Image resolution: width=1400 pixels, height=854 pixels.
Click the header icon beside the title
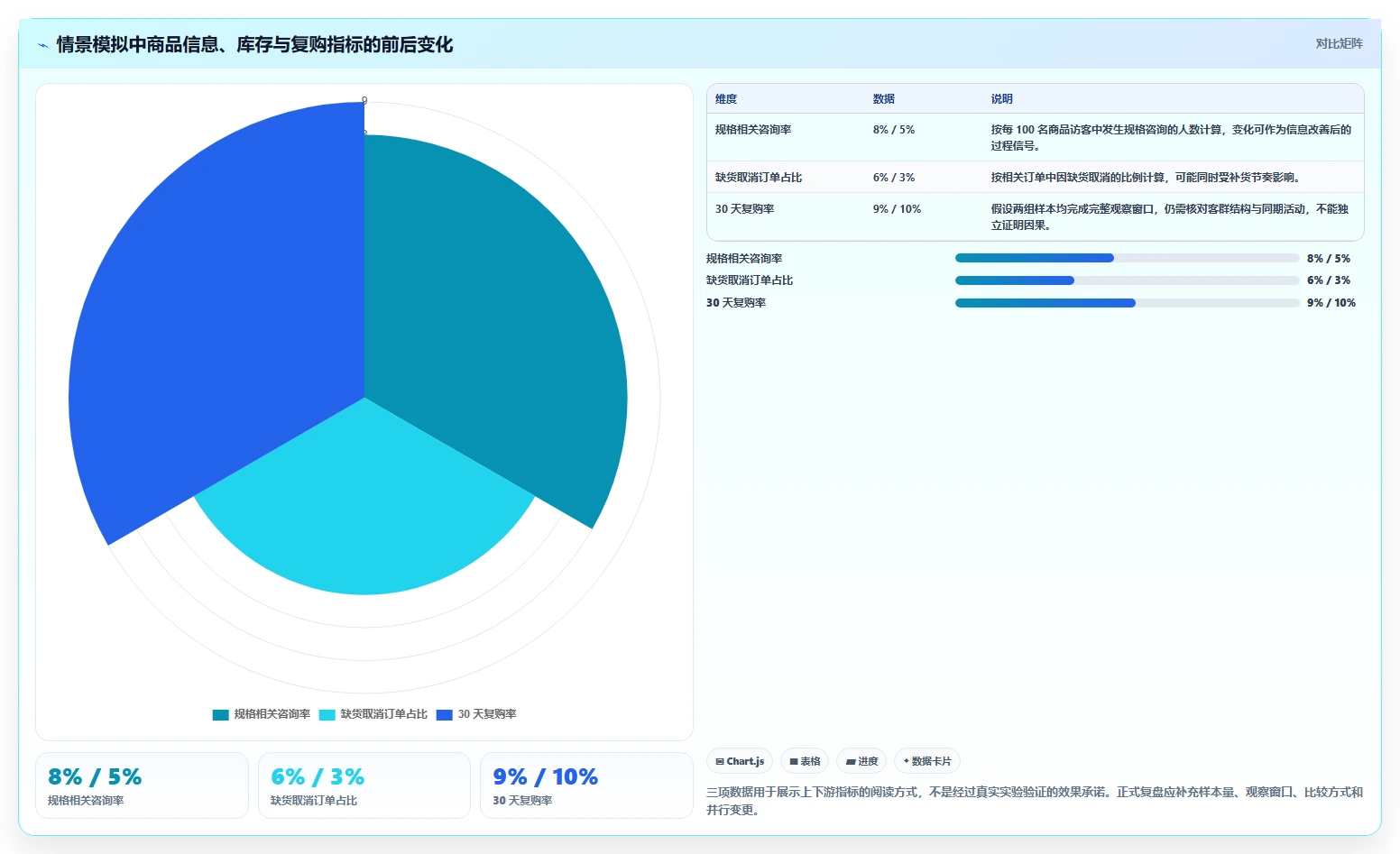tap(42, 45)
